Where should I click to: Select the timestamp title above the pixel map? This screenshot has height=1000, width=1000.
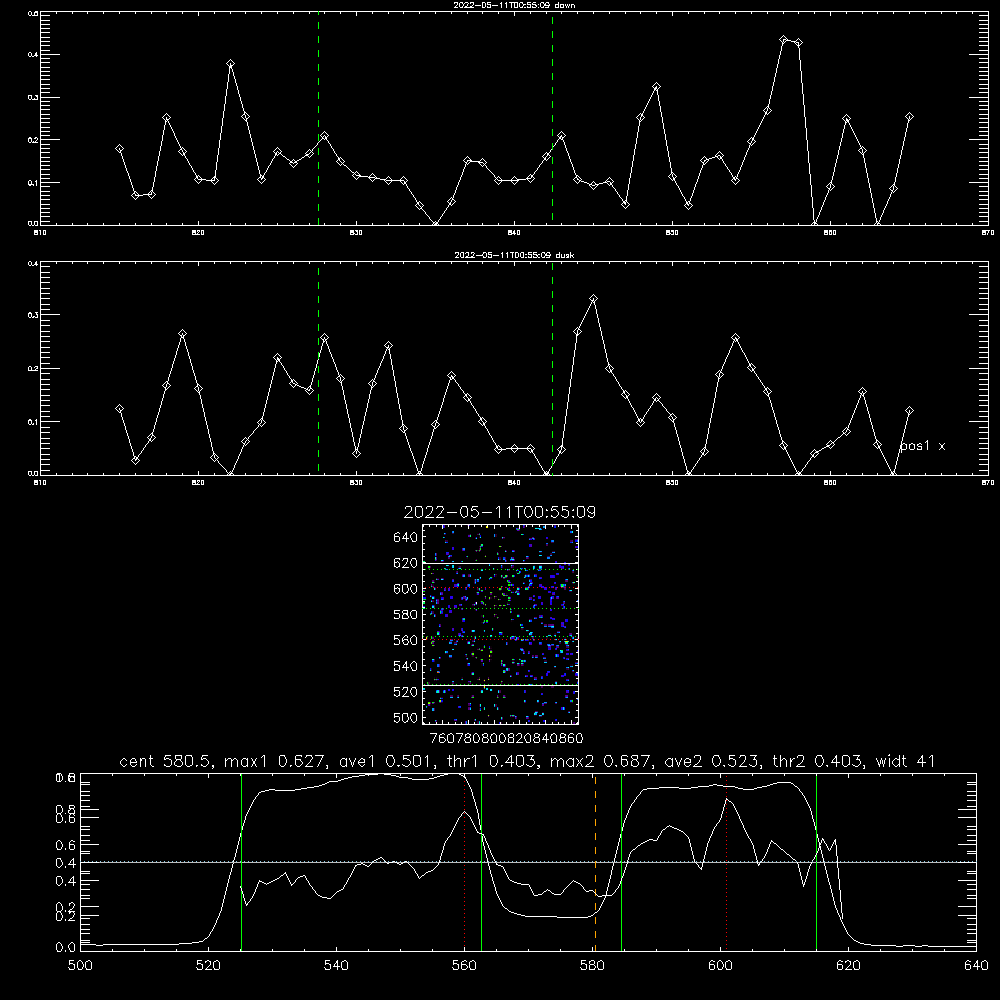[x=500, y=512]
